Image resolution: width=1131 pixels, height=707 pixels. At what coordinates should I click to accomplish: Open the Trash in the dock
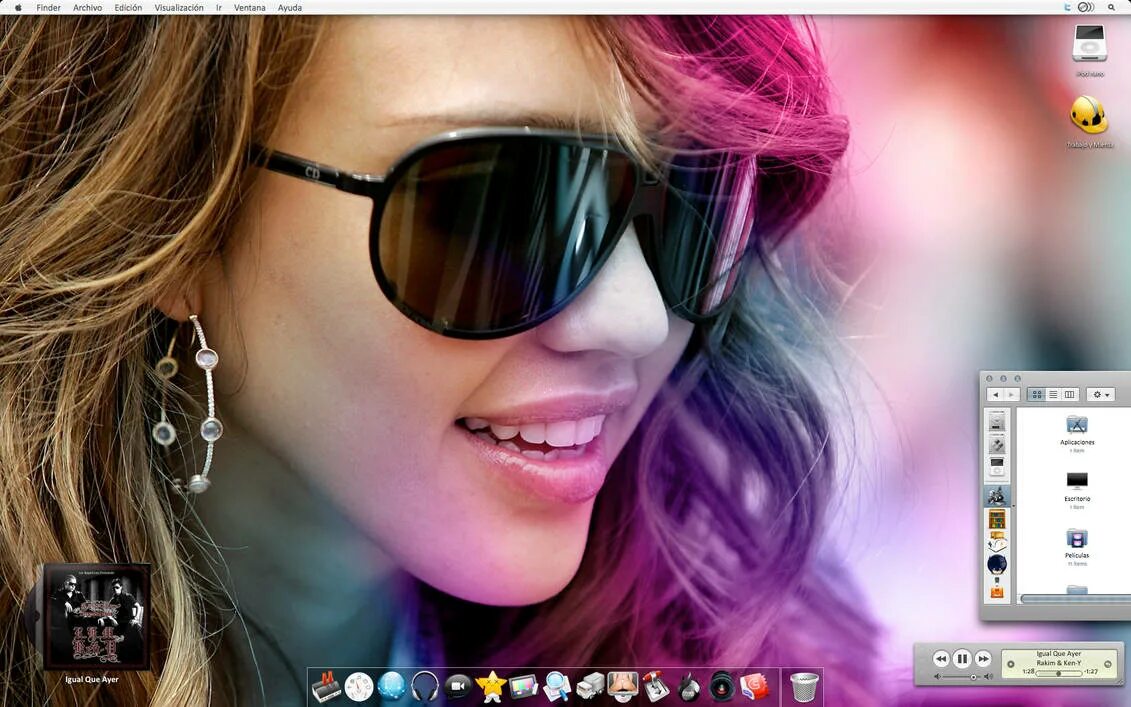pyautogui.click(x=804, y=687)
